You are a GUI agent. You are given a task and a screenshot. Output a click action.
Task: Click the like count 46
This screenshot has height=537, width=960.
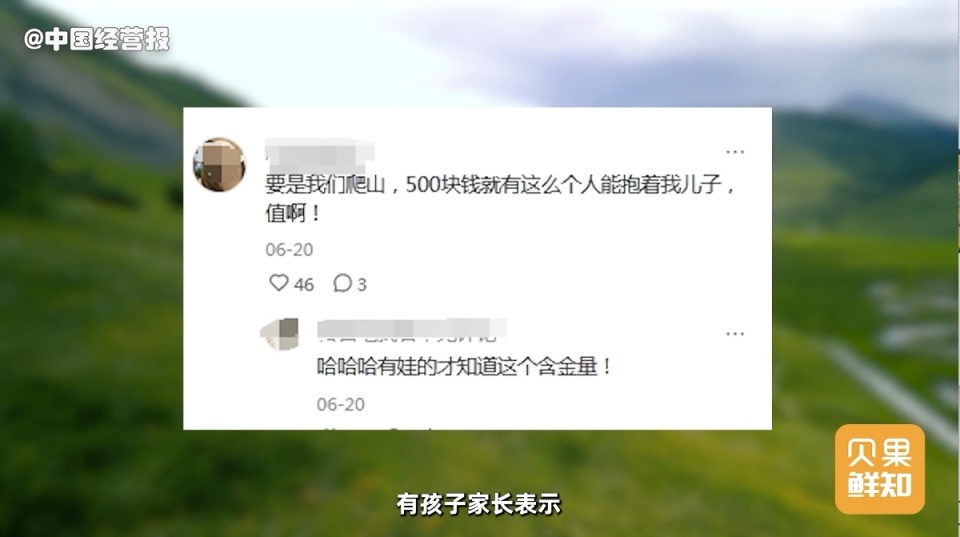point(304,285)
